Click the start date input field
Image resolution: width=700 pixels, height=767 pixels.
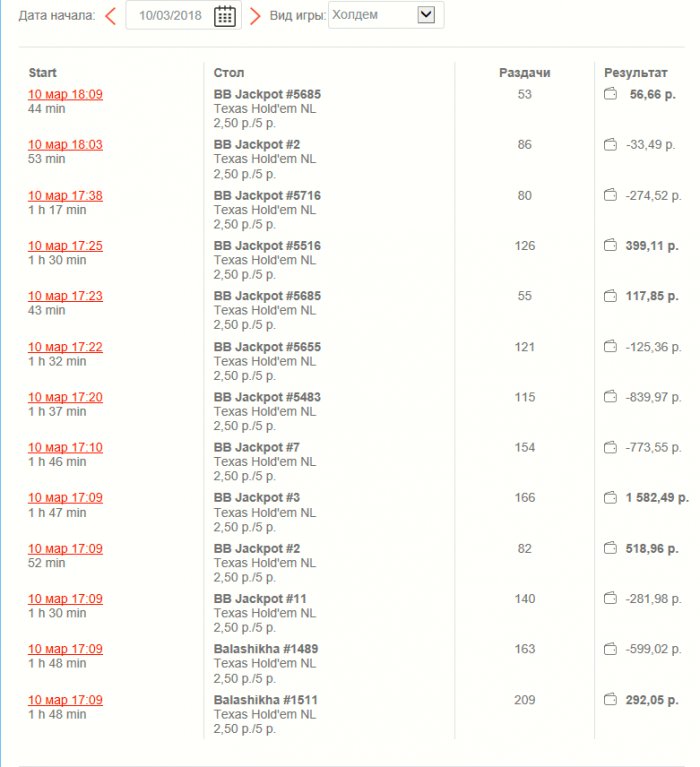click(x=171, y=16)
